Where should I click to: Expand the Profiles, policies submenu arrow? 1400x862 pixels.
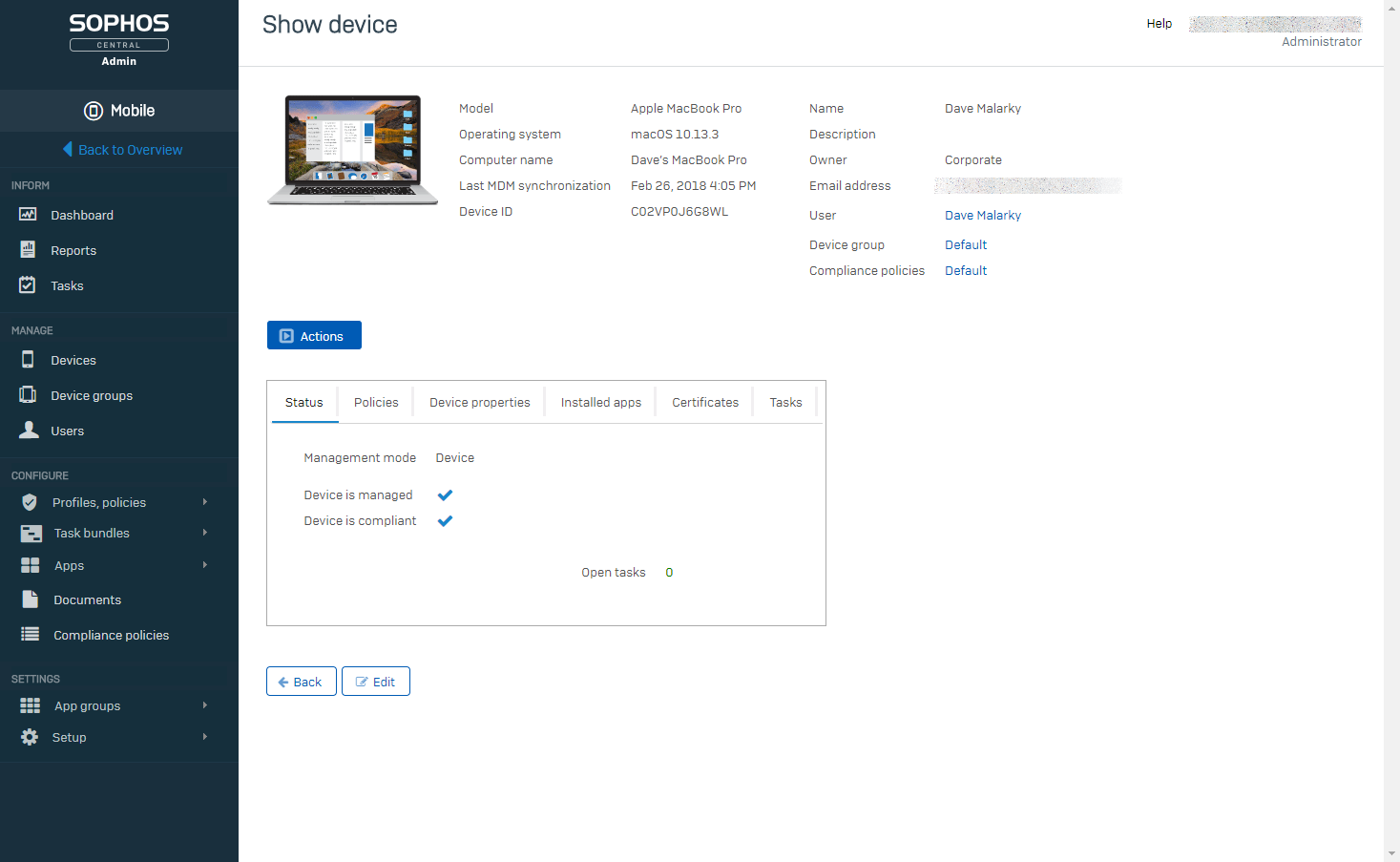205,502
